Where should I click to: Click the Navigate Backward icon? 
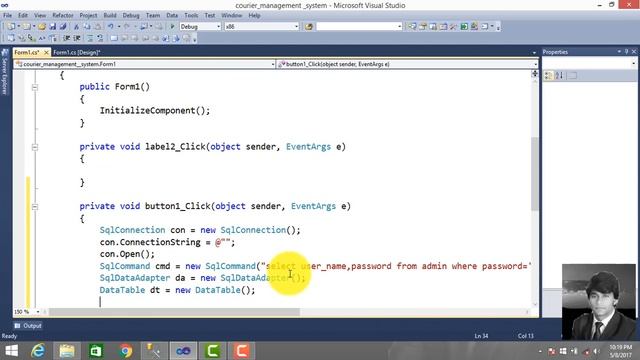click(x=144, y=27)
